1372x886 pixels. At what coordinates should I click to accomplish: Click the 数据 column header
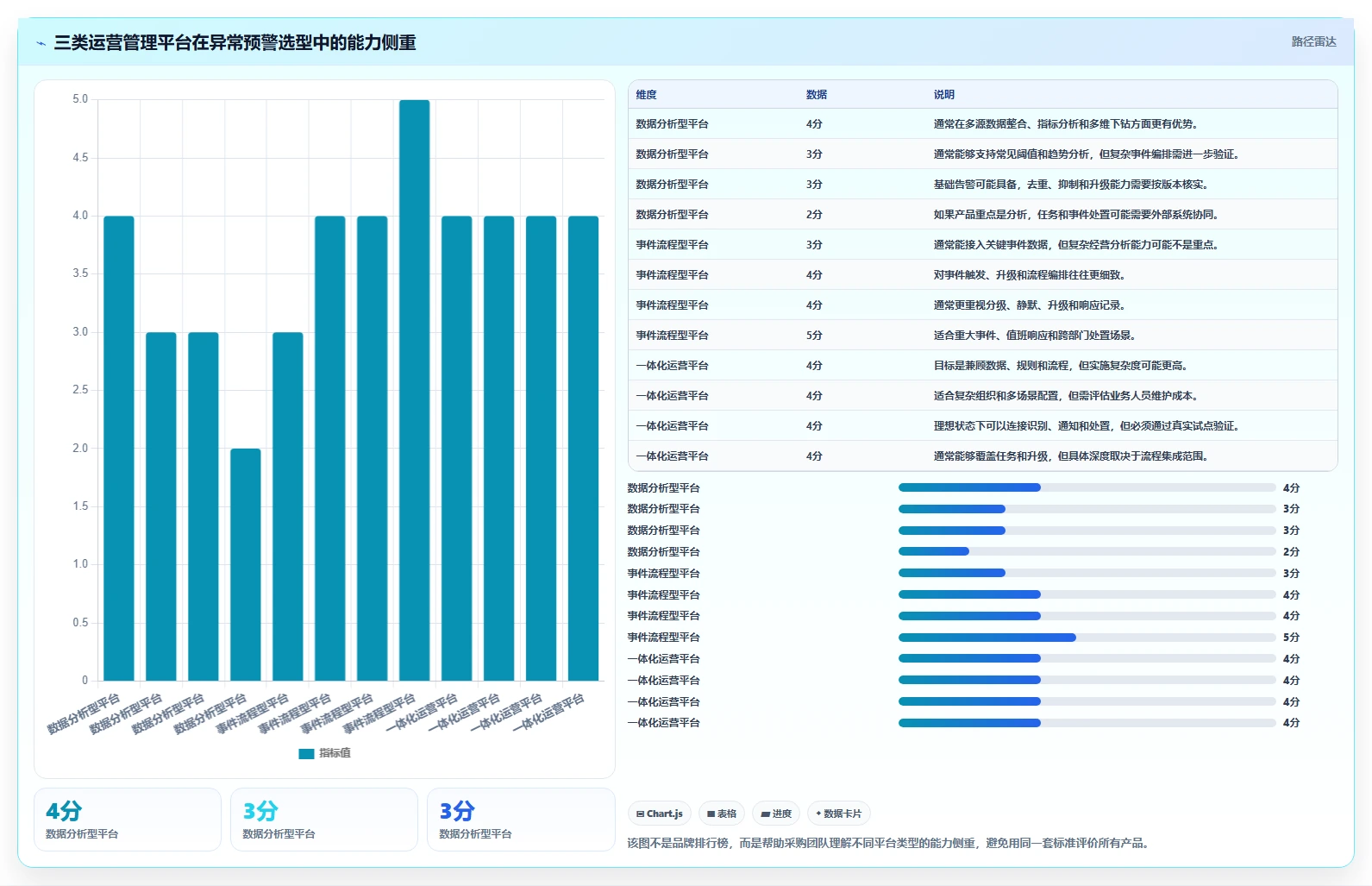[x=816, y=95]
